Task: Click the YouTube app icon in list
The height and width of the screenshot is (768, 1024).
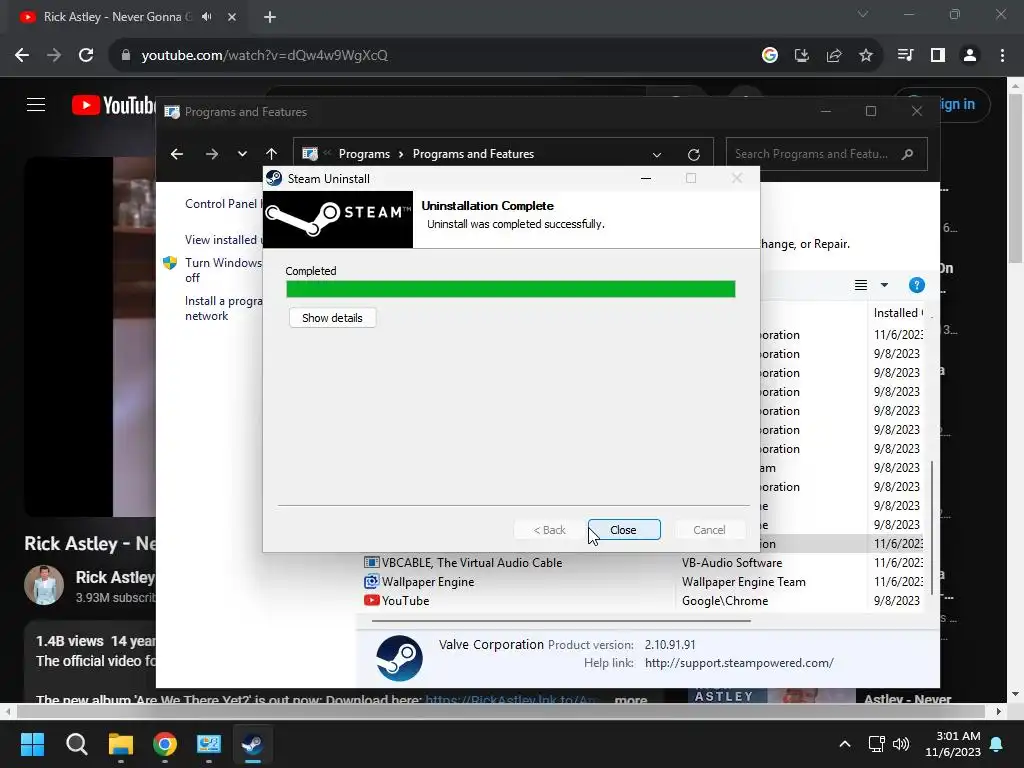Action: tap(372, 600)
